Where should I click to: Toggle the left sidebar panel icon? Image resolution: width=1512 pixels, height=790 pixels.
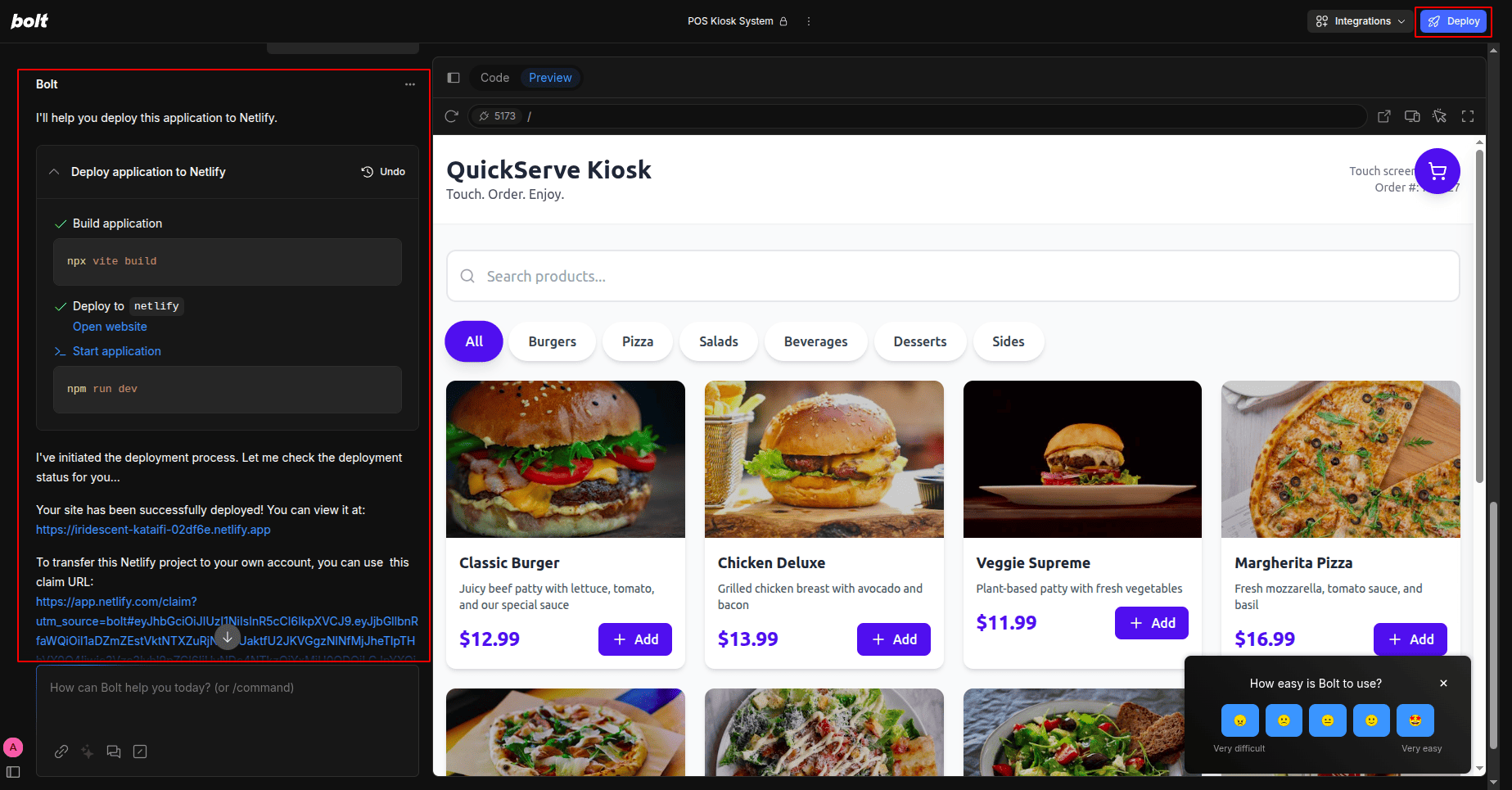tap(13, 772)
